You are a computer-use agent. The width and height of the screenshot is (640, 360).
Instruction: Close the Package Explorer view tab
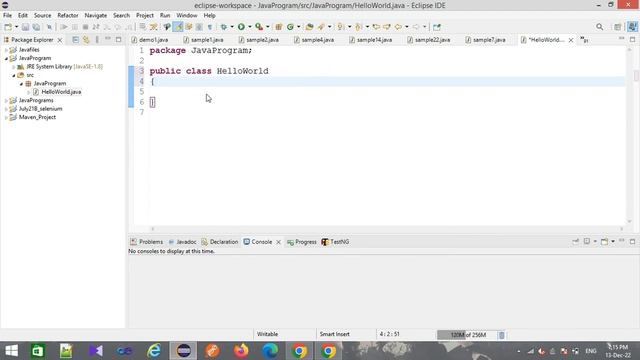(60, 40)
